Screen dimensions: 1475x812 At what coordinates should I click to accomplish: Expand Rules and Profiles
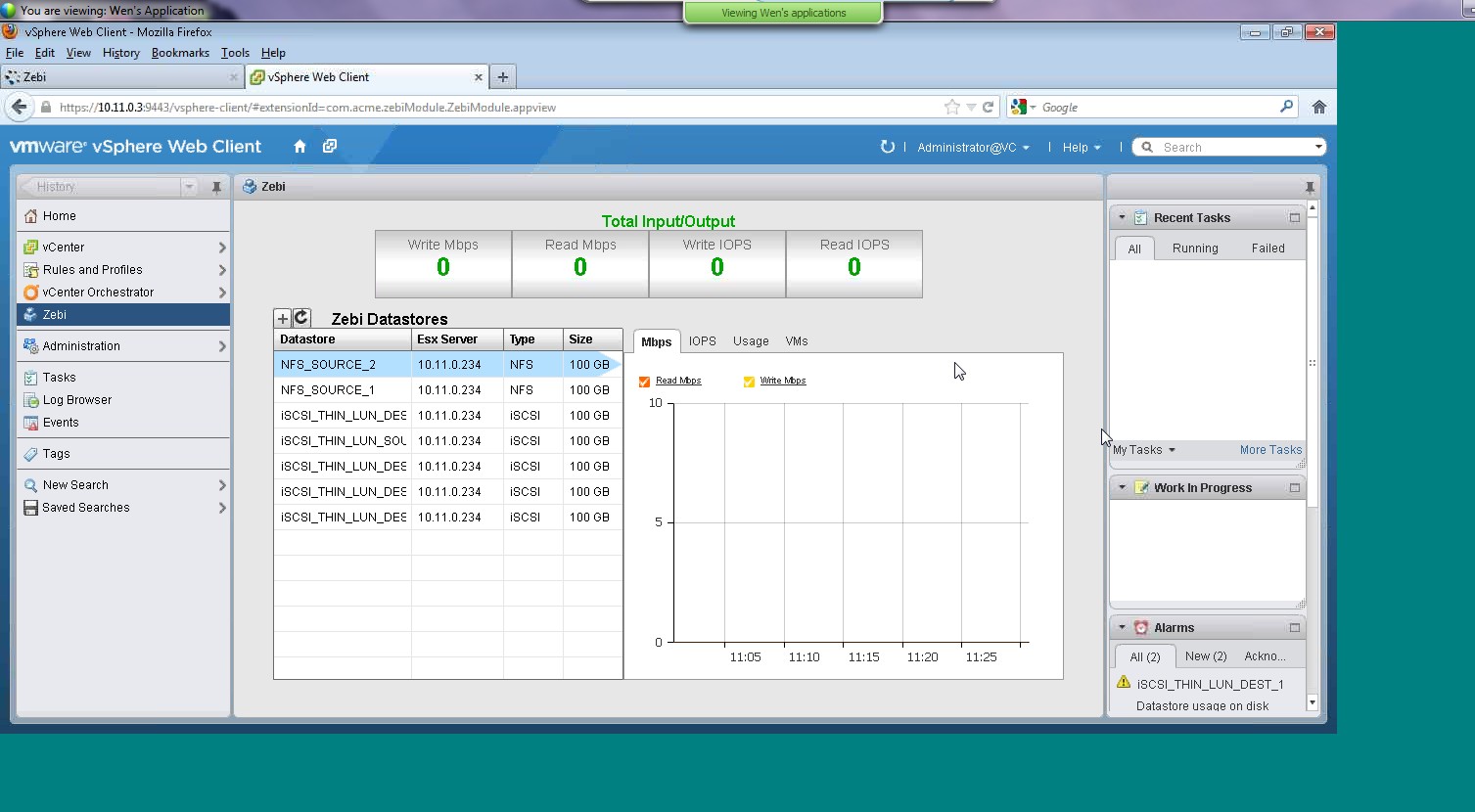tap(222, 270)
